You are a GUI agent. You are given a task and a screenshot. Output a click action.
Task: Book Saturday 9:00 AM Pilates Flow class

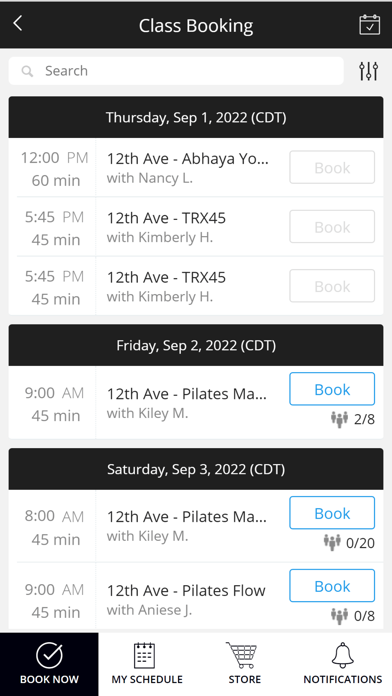(332, 586)
